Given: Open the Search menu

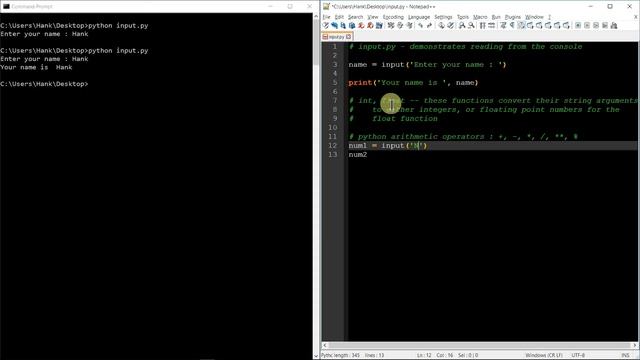Looking at the screenshot, I should (356, 17).
